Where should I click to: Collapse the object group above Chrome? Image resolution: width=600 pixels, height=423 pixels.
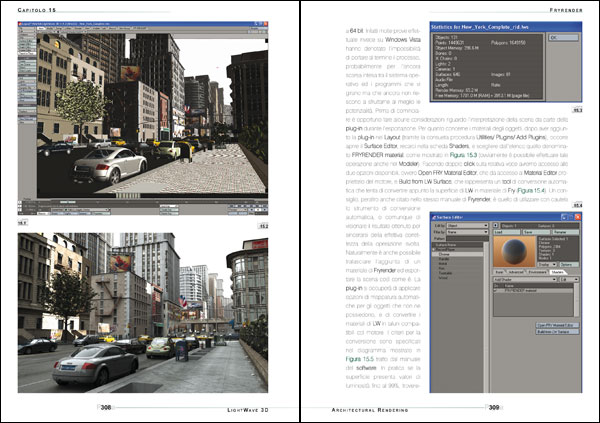click(434, 250)
